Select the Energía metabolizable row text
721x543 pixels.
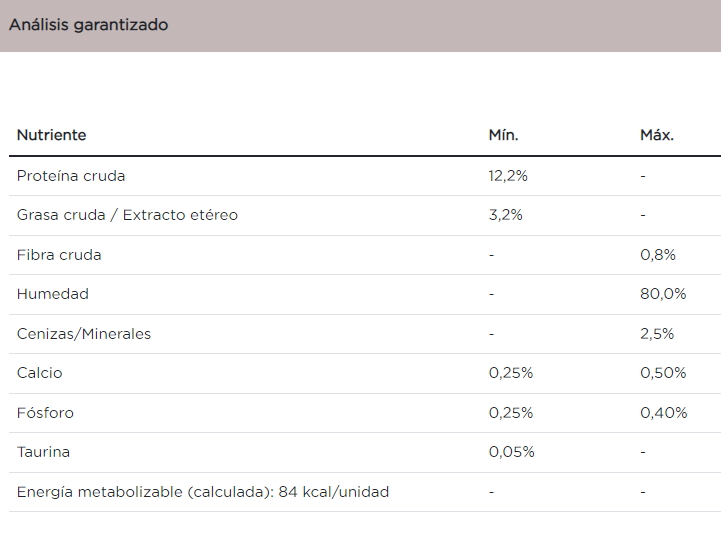[x=203, y=492]
